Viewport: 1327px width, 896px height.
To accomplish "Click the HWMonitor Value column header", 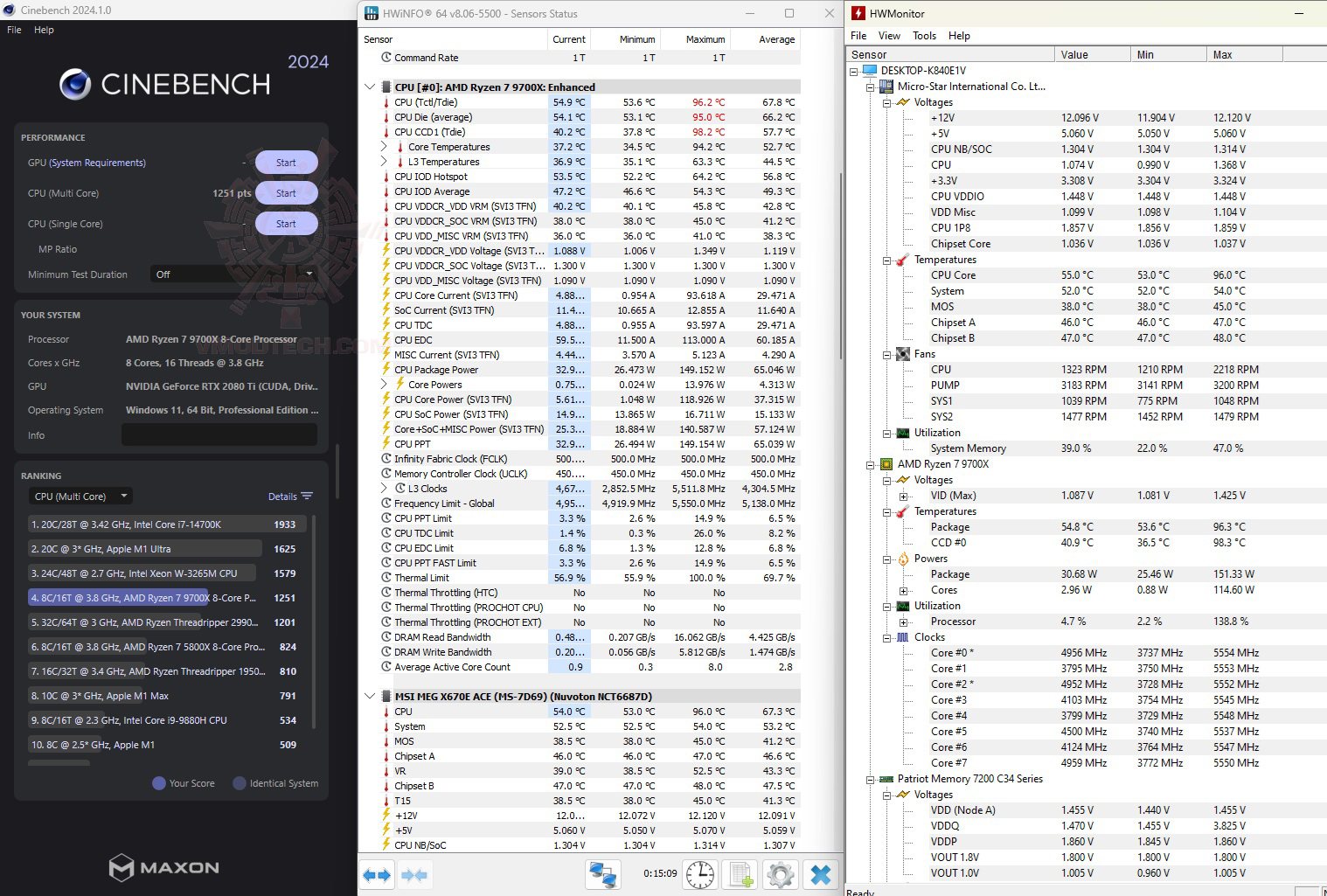I will (x=1093, y=54).
